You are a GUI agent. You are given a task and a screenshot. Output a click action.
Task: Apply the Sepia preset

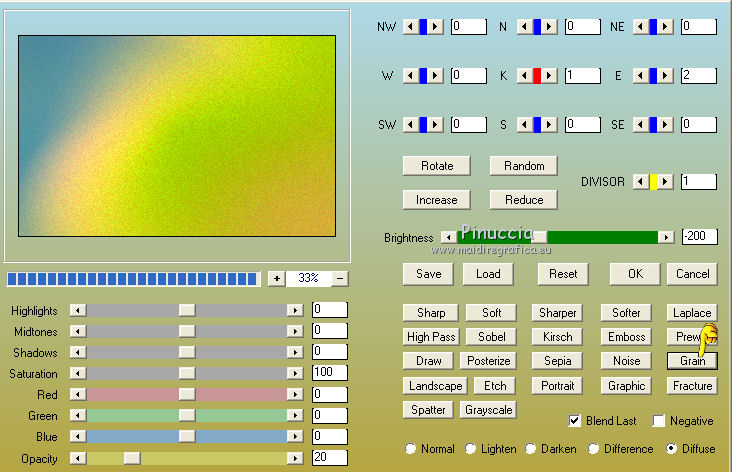point(557,361)
